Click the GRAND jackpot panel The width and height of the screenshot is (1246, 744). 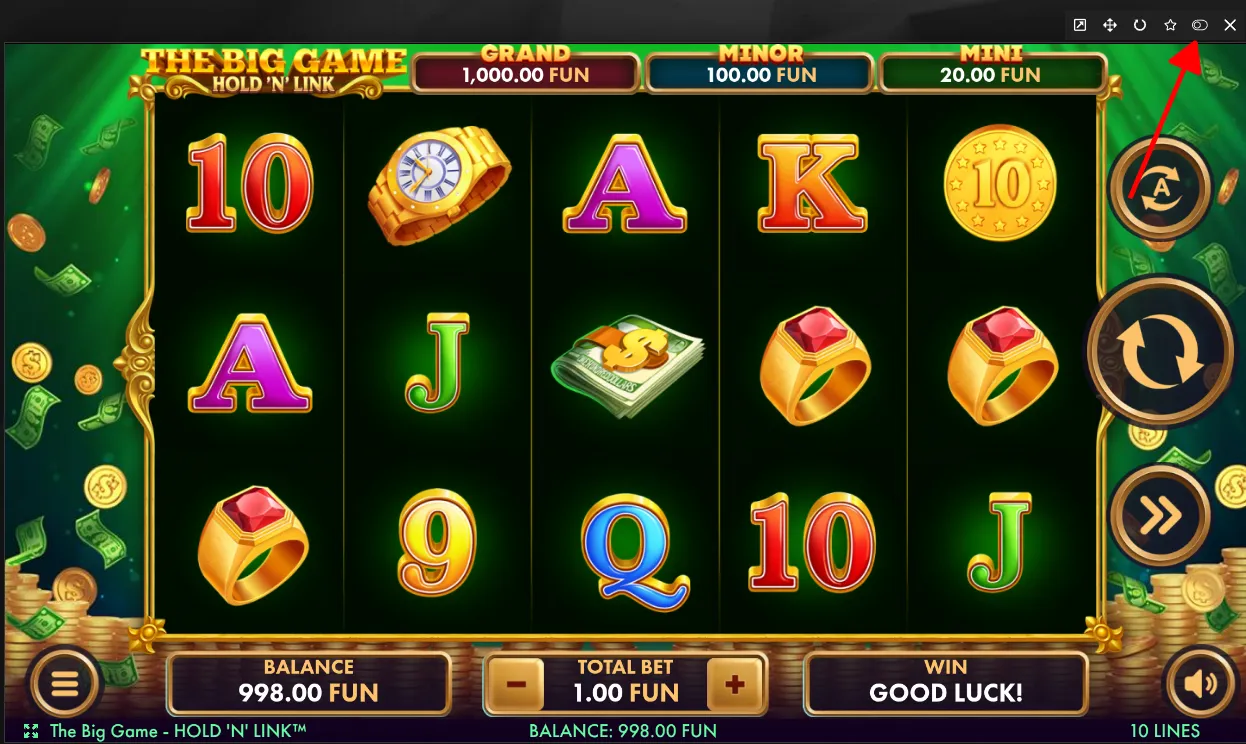526,68
